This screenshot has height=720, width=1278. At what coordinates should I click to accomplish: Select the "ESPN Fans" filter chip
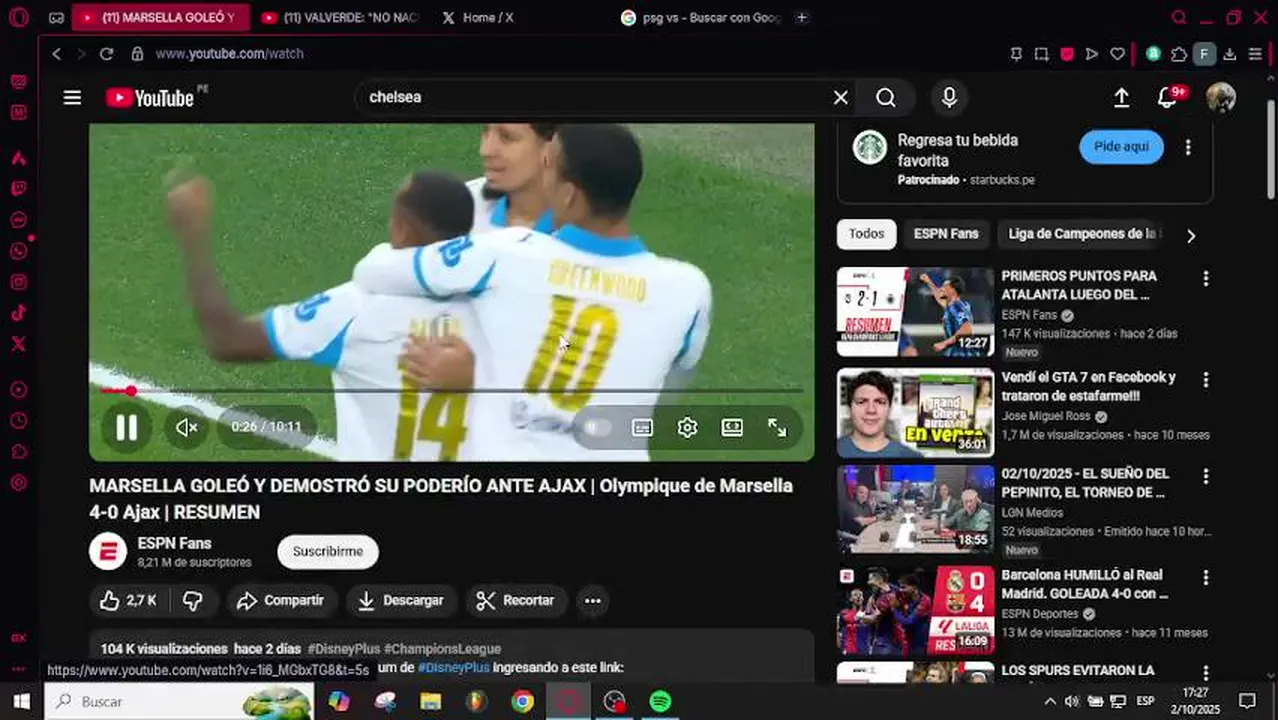[946, 233]
